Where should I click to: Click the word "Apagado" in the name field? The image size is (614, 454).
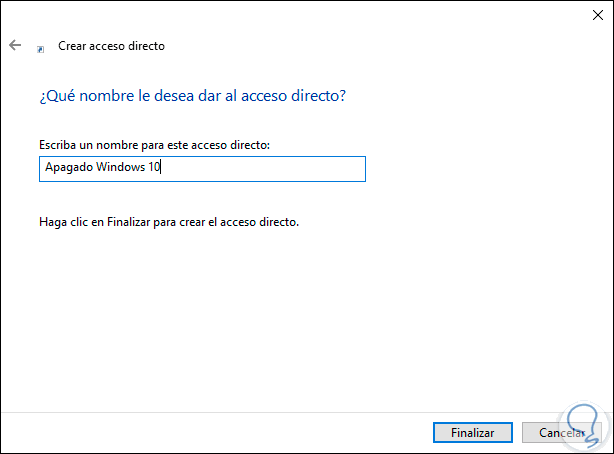tap(66, 169)
